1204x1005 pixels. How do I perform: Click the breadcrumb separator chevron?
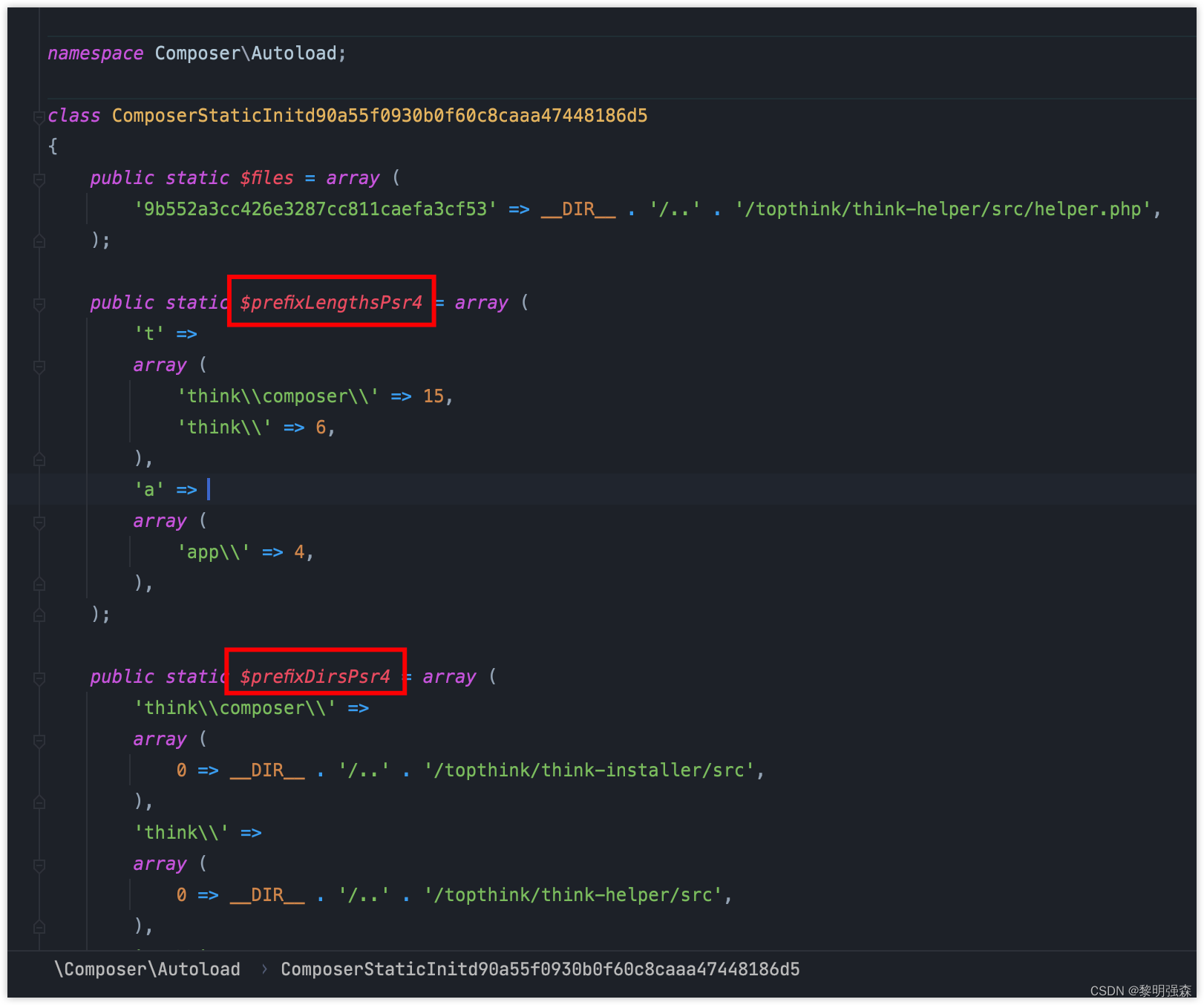pyautogui.click(x=264, y=969)
